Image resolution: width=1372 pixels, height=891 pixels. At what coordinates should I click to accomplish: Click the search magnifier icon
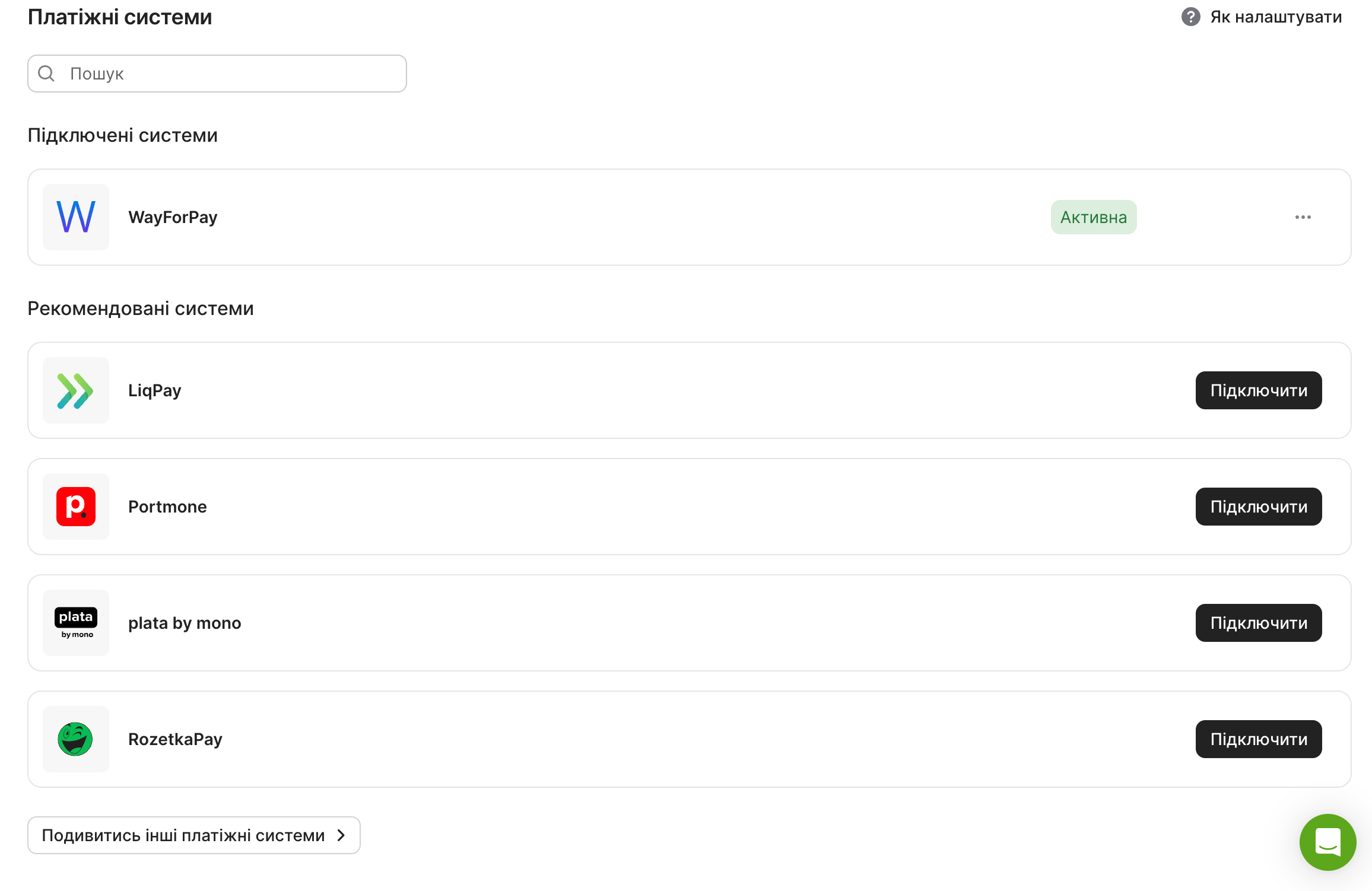[46, 74]
